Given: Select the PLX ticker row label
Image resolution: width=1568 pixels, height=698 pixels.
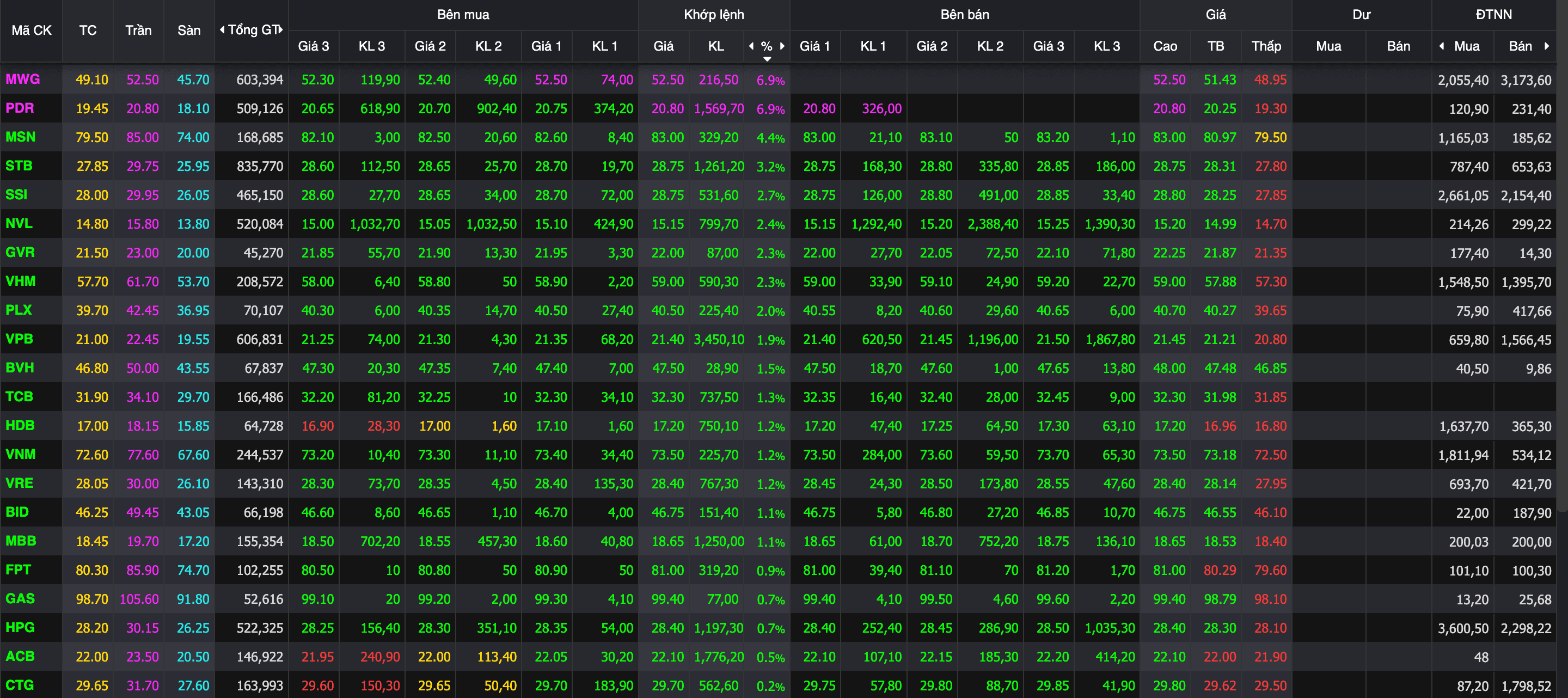Looking at the screenshot, I should (19, 310).
